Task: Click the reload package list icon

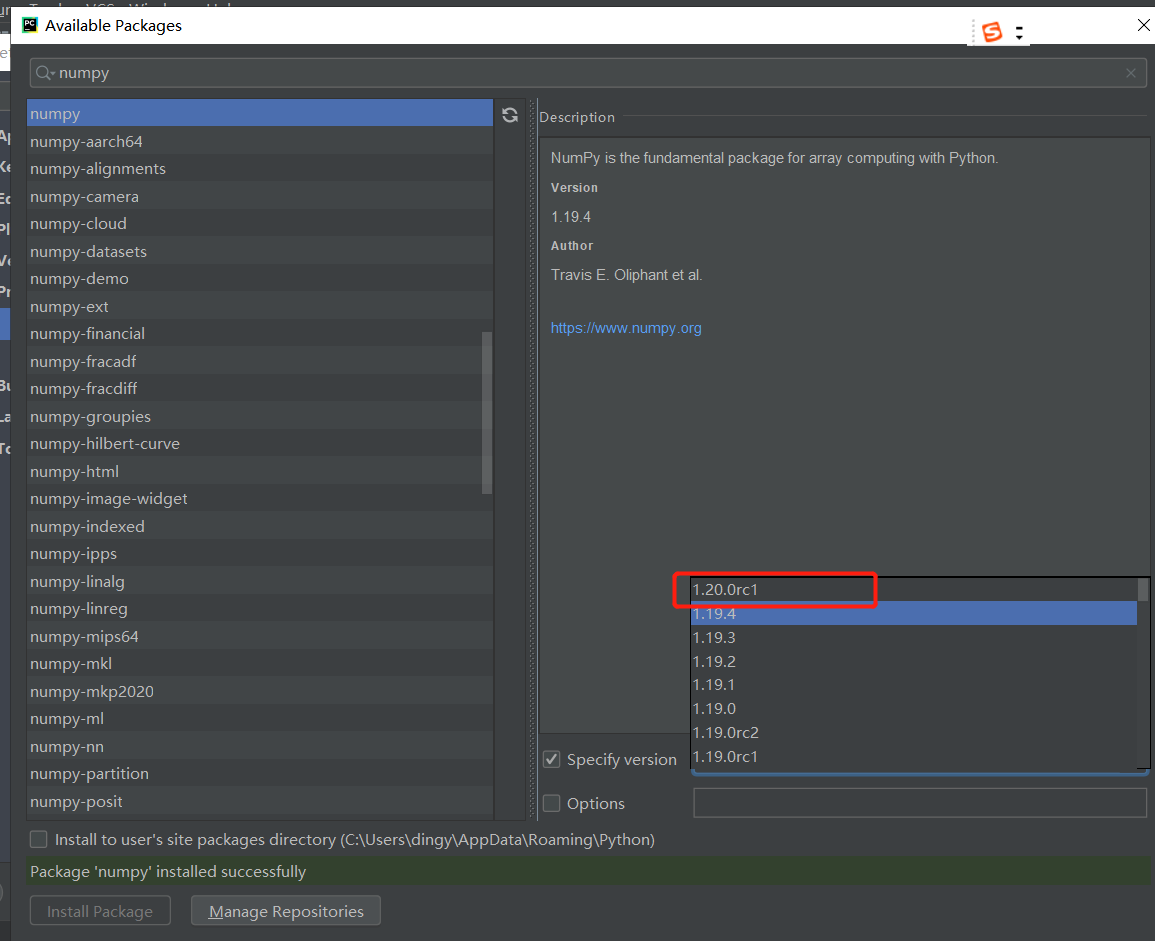Action: coord(510,115)
